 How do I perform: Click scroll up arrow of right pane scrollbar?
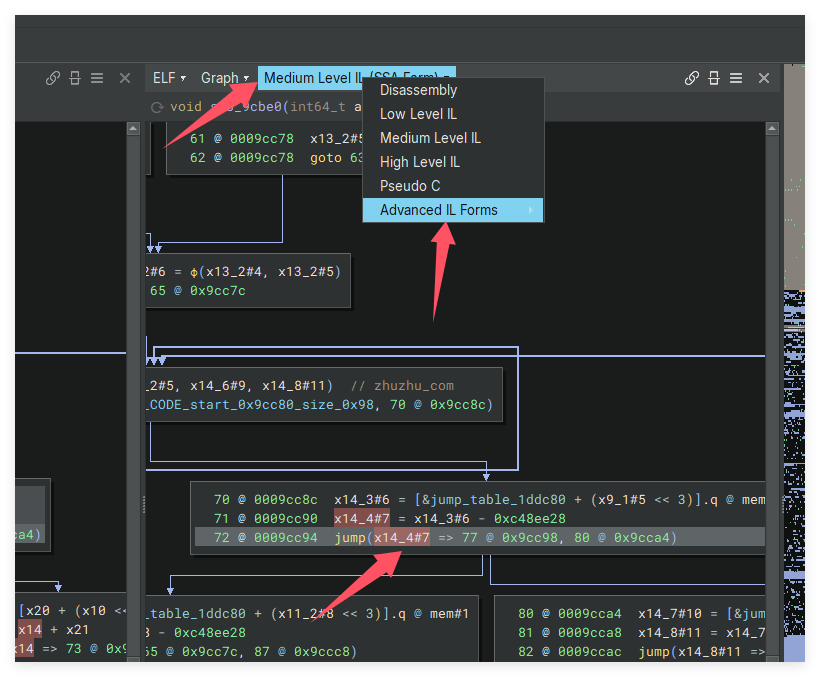coord(772,128)
